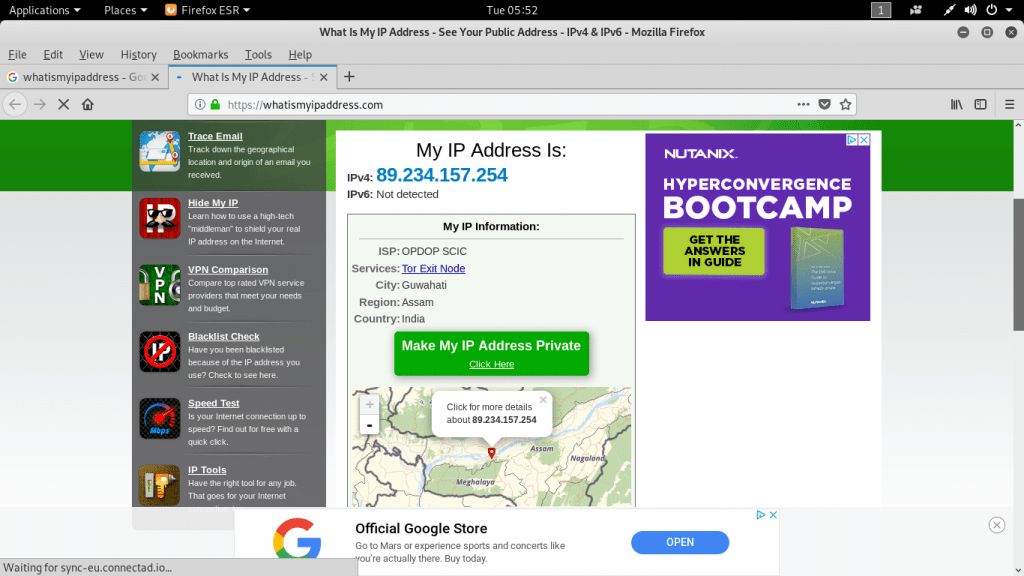Click the workspace 1 indicator
This screenshot has width=1024, height=576.
tap(881, 10)
